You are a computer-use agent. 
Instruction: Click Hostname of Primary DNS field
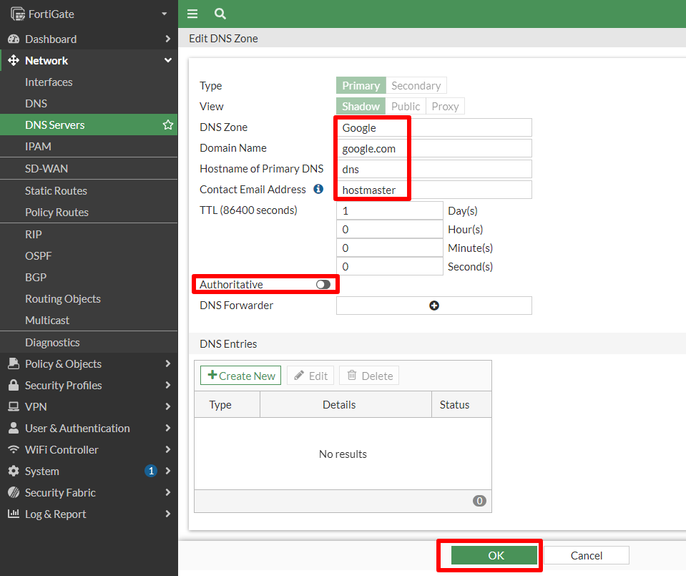click(x=434, y=169)
